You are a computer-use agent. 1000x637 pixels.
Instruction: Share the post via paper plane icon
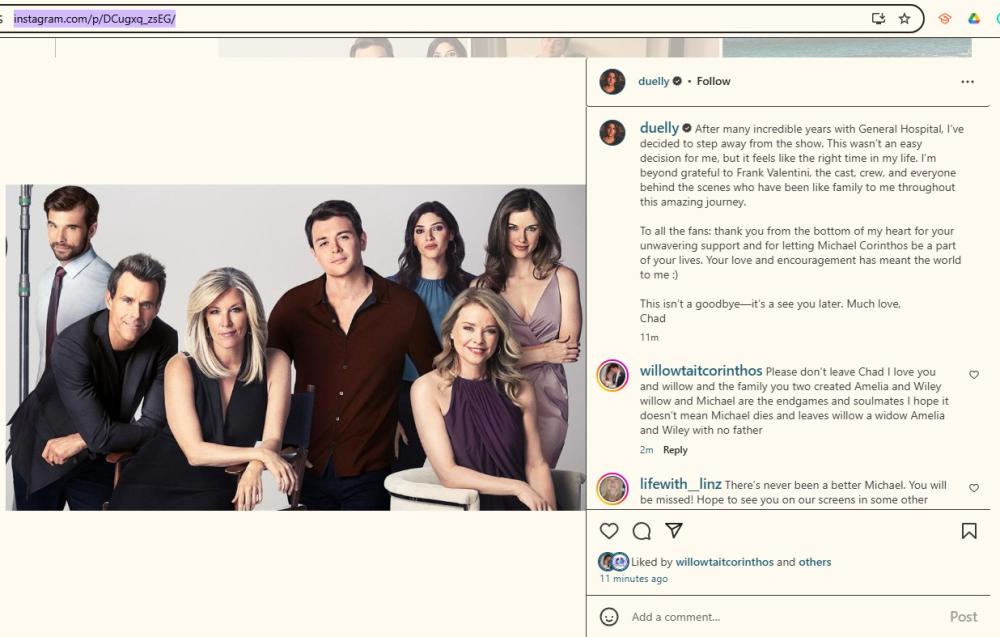tap(674, 531)
